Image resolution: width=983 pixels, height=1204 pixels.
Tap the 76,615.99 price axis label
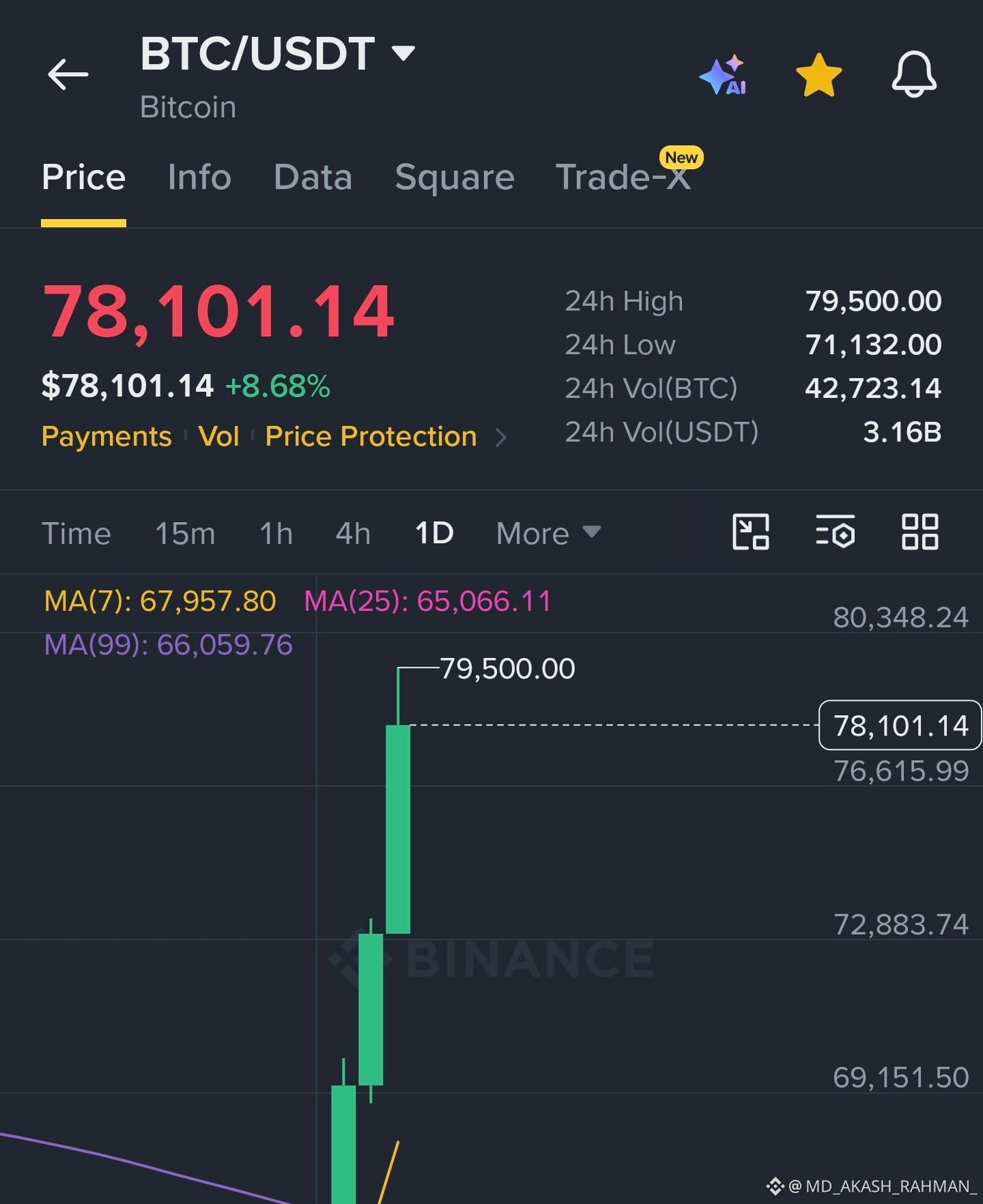pos(901,771)
